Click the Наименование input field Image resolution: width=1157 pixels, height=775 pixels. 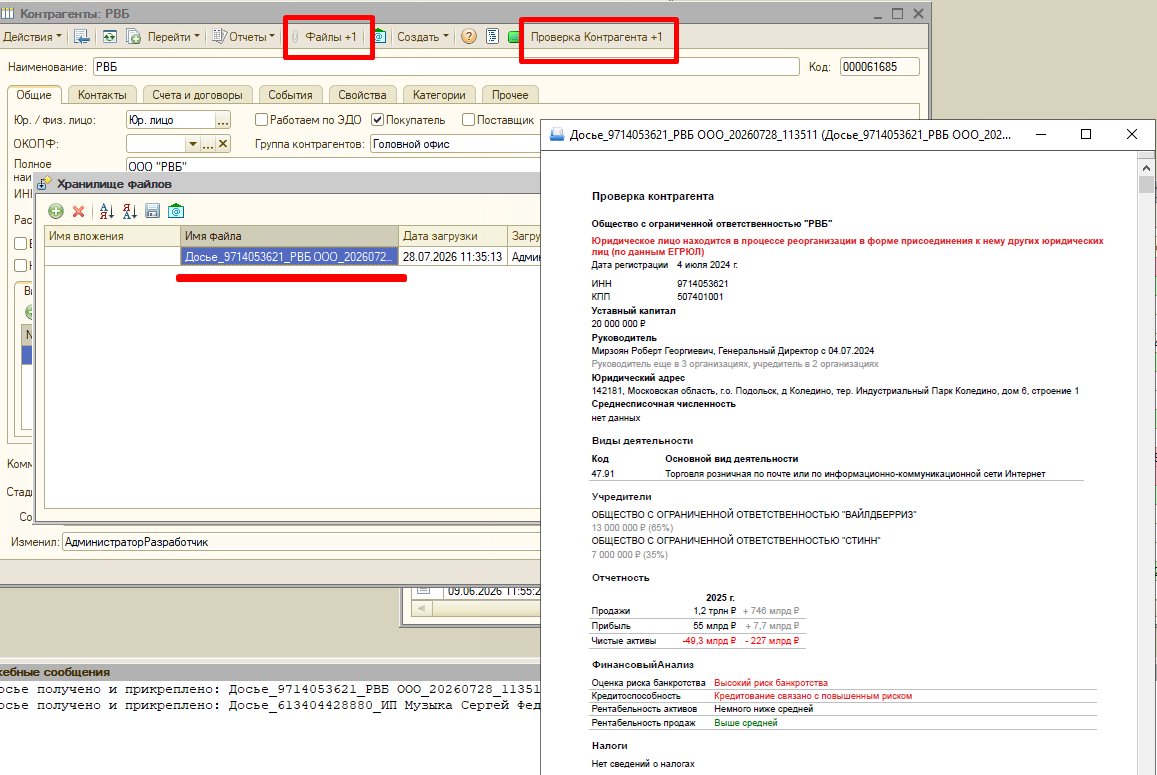[446, 67]
